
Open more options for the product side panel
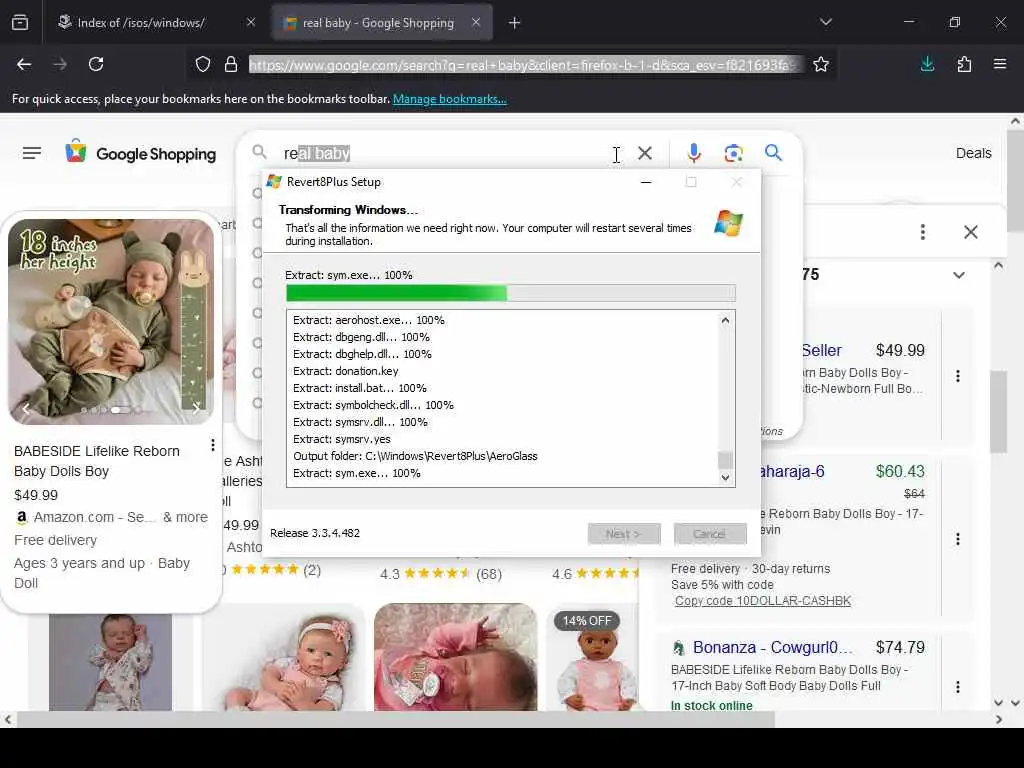[923, 232]
